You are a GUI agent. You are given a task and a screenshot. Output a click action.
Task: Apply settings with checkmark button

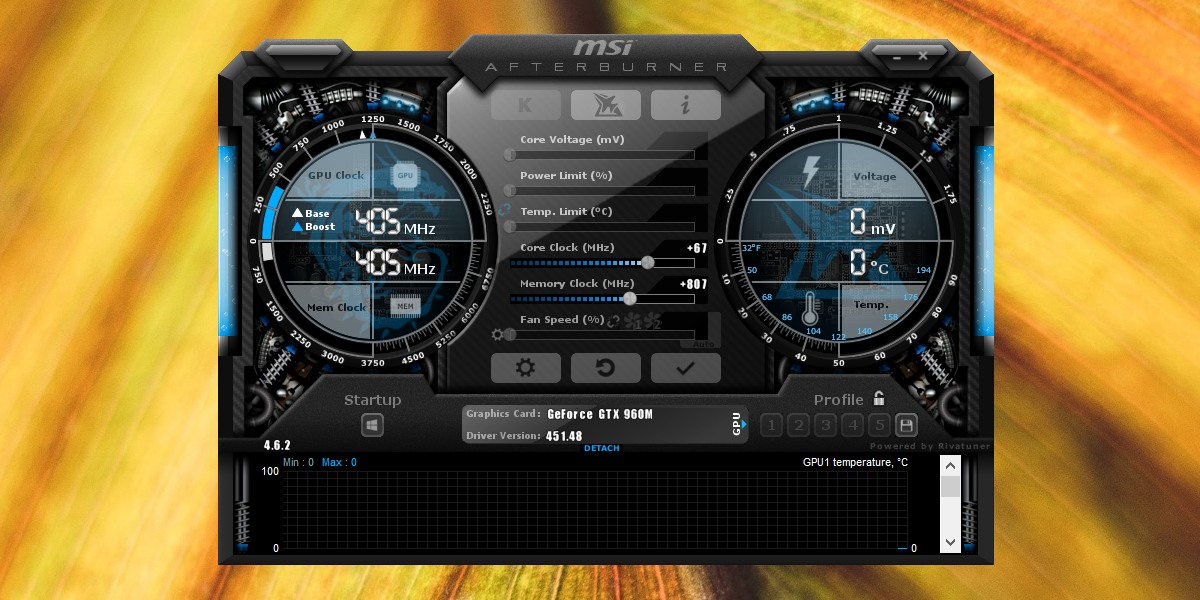pyautogui.click(x=685, y=368)
